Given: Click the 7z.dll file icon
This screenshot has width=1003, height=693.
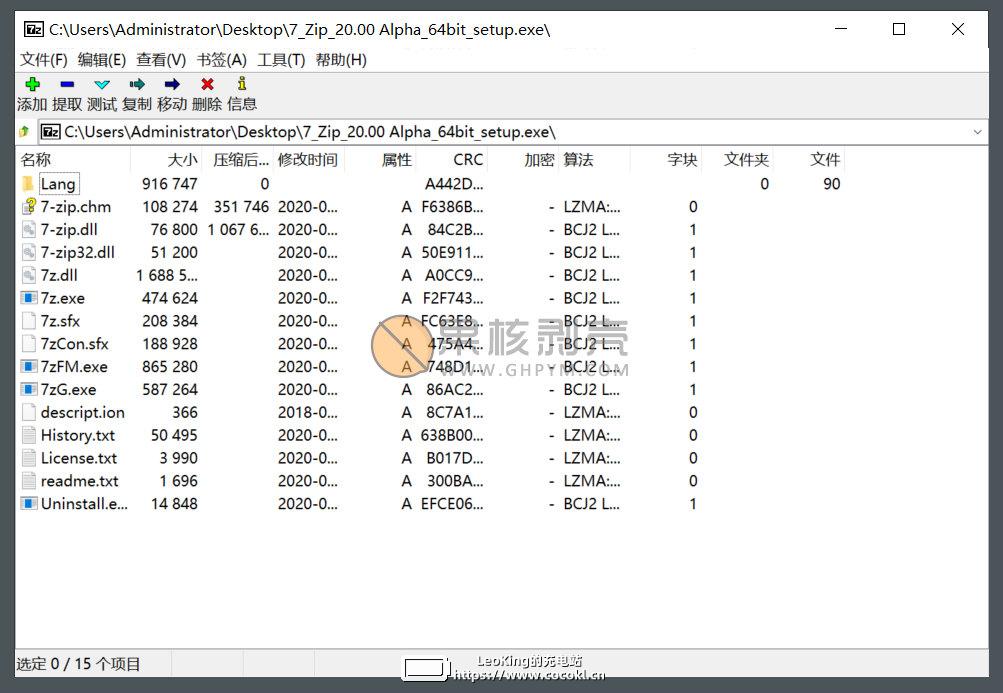Looking at the screenshot, I should point(29,275).
